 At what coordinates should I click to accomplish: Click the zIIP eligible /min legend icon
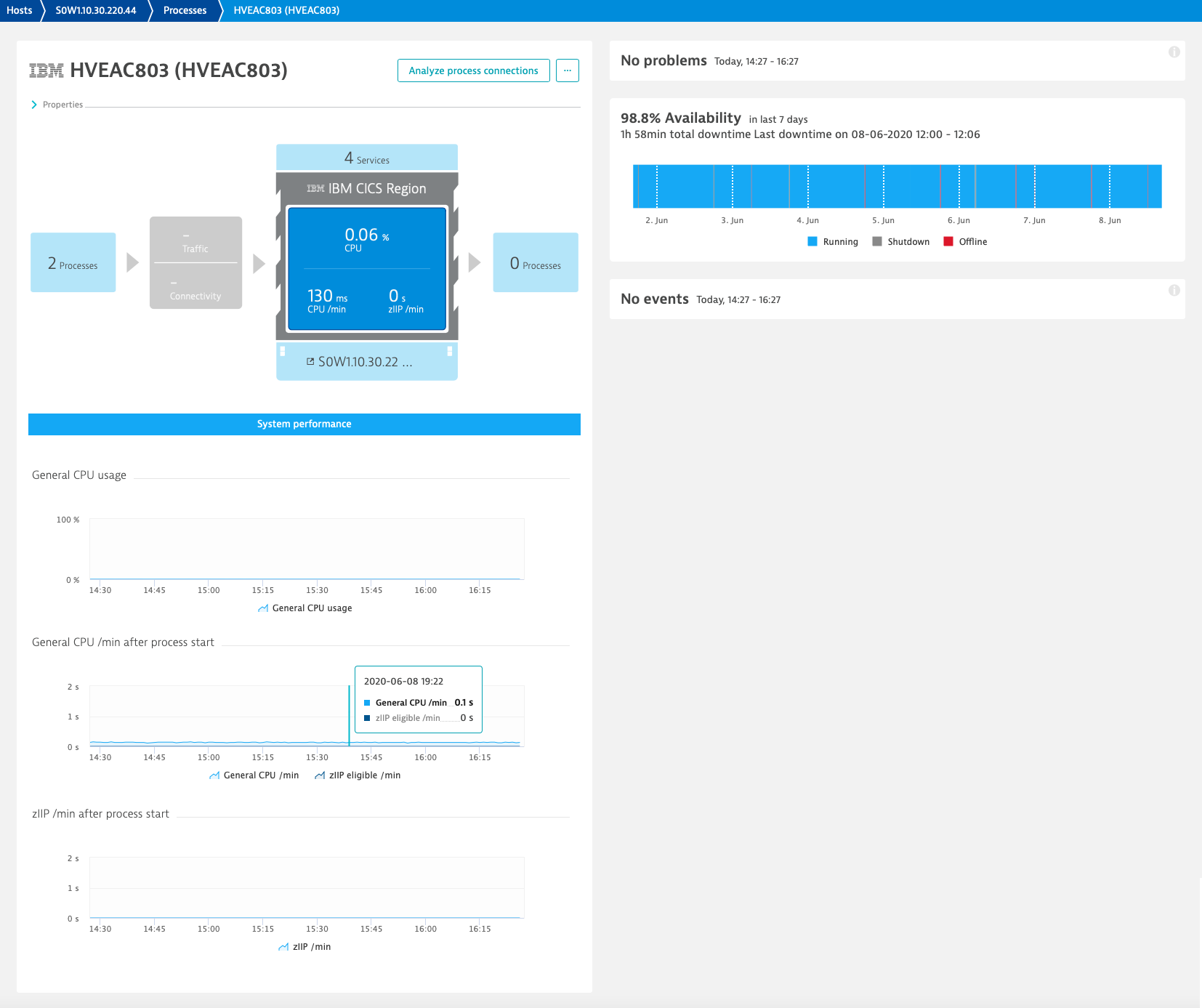(x=320, y=775)
